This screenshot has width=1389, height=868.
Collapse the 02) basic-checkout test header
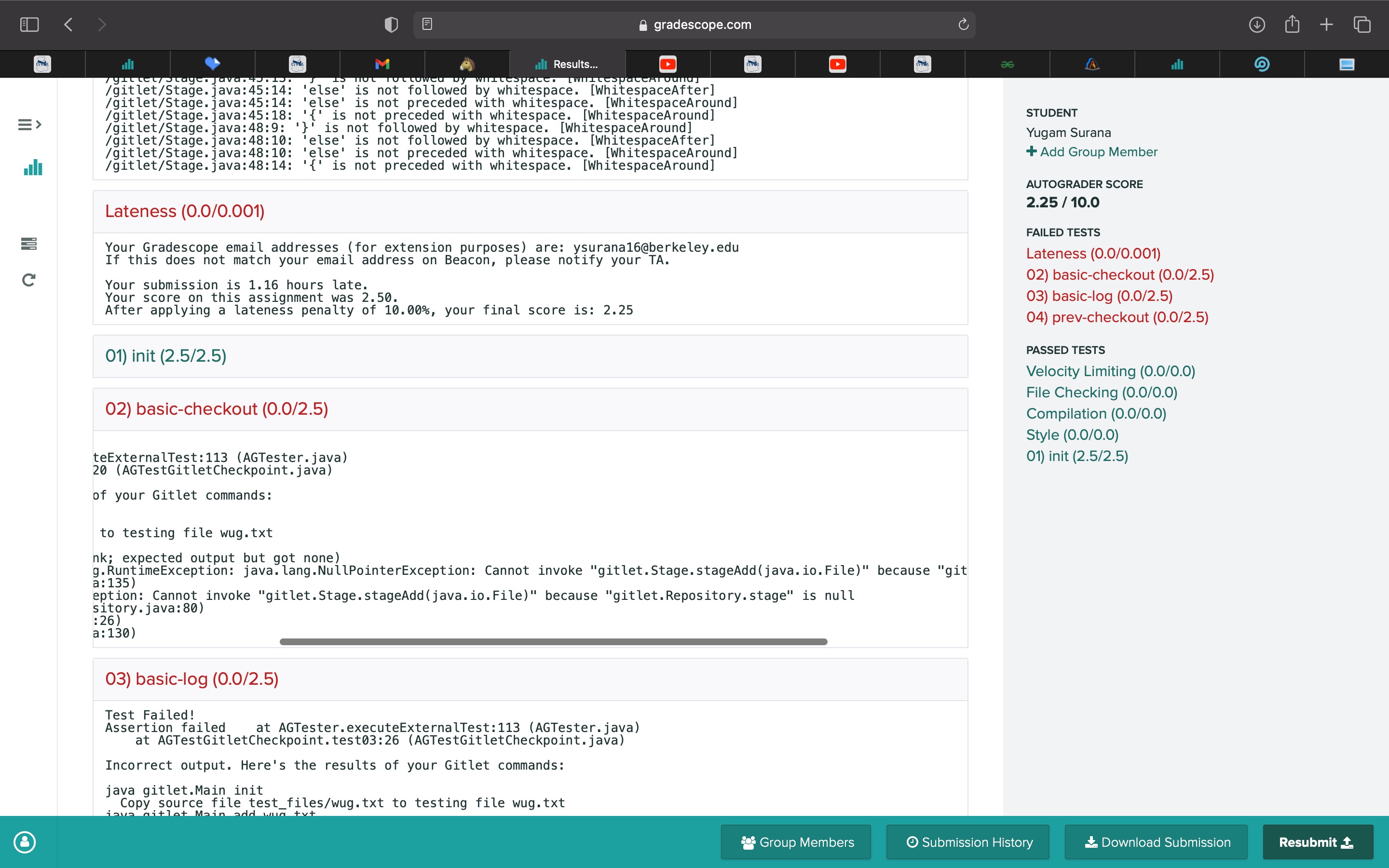point(217,409)
